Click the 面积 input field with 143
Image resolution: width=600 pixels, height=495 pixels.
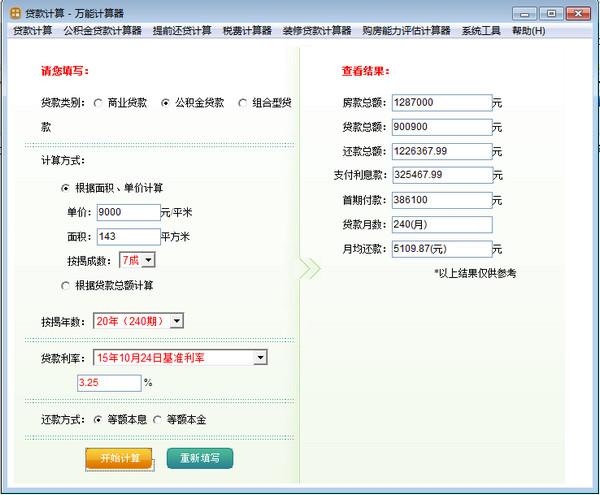129,236
